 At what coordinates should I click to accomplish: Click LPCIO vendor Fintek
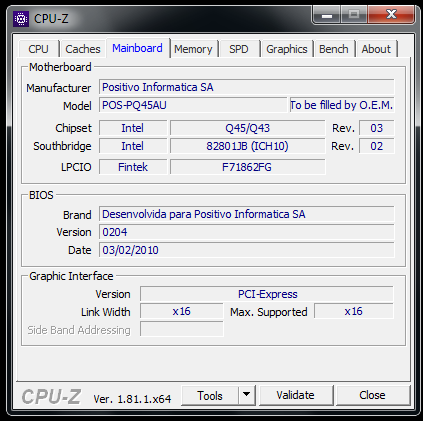[133, 167]
